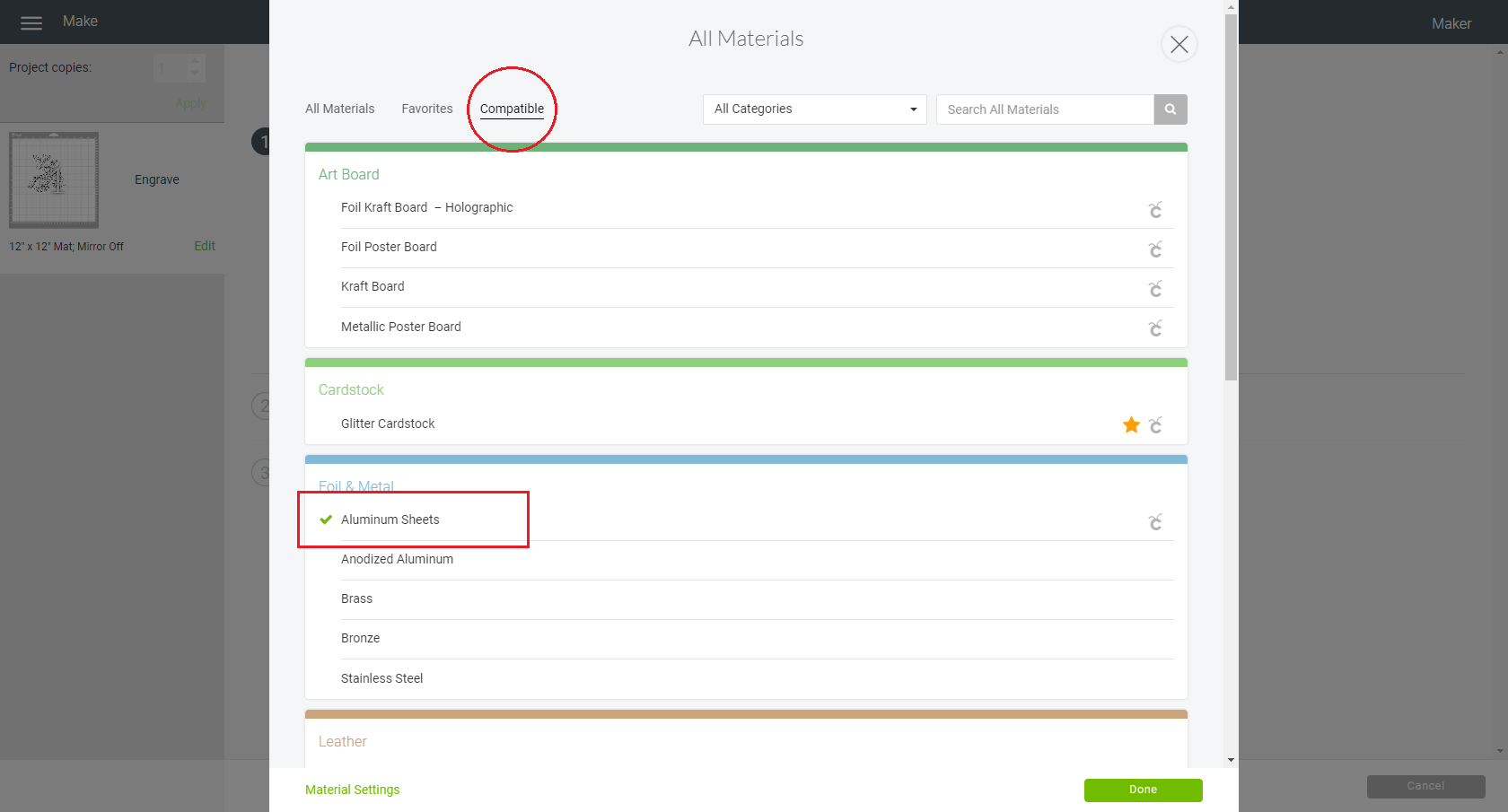Switch to the Favorites tab
The image size is (1508, 812).
click(427, 109)
